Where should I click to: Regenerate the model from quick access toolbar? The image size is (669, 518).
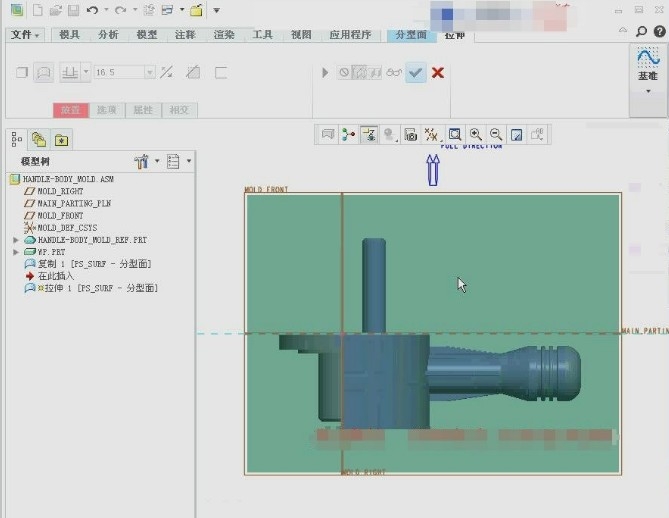(149, 10)
